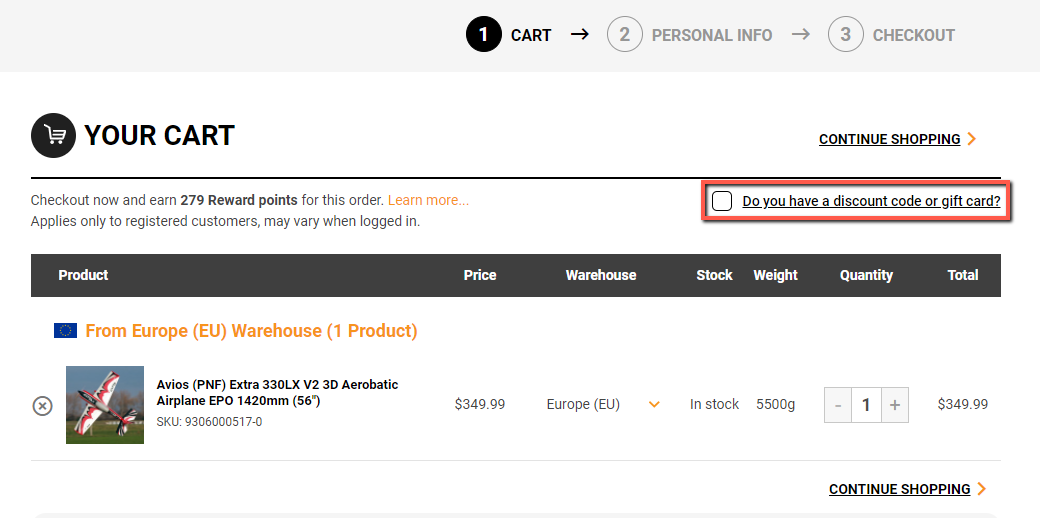Click the orange arrow beside bottom Continue Shopping

982,489
